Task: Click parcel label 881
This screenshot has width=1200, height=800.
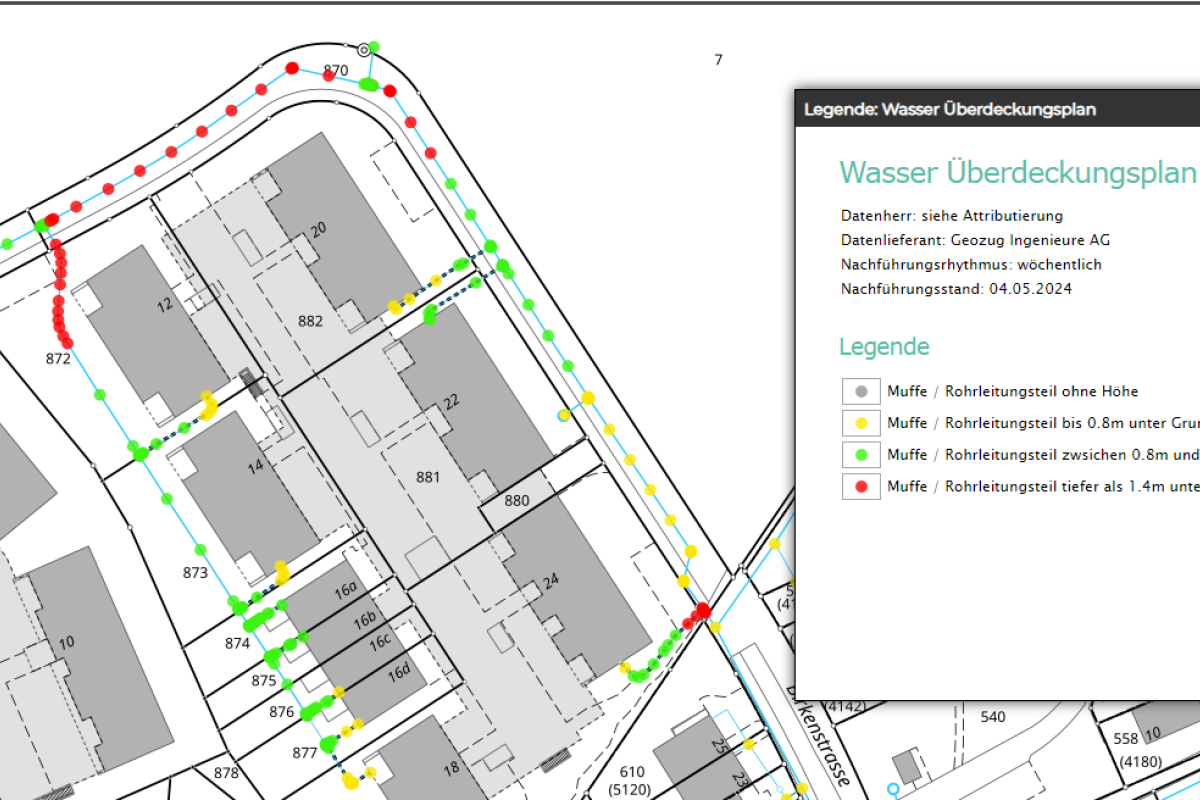Action: pos(428,477)
